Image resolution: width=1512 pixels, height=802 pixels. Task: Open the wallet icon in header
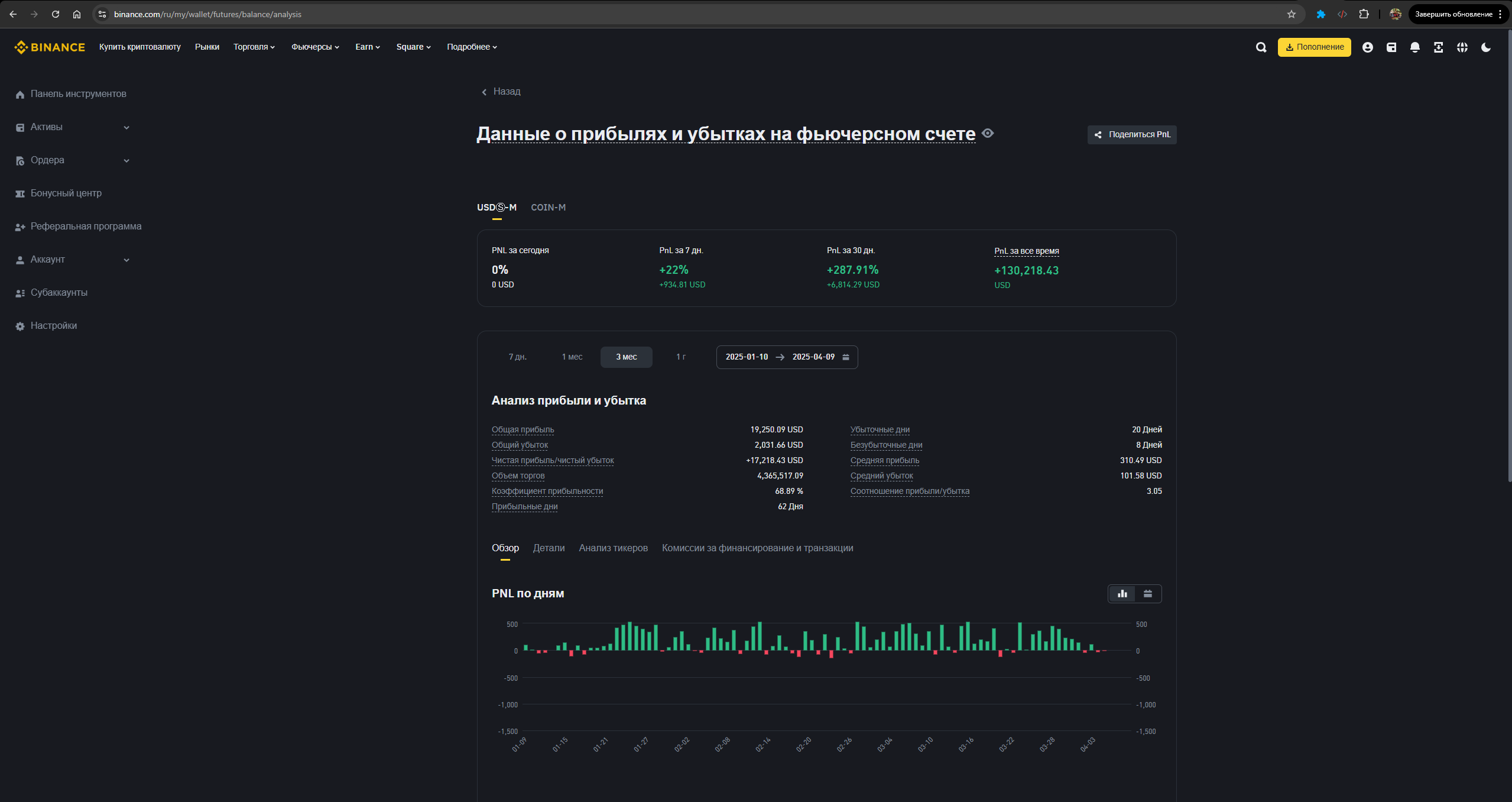[1391, 47]
